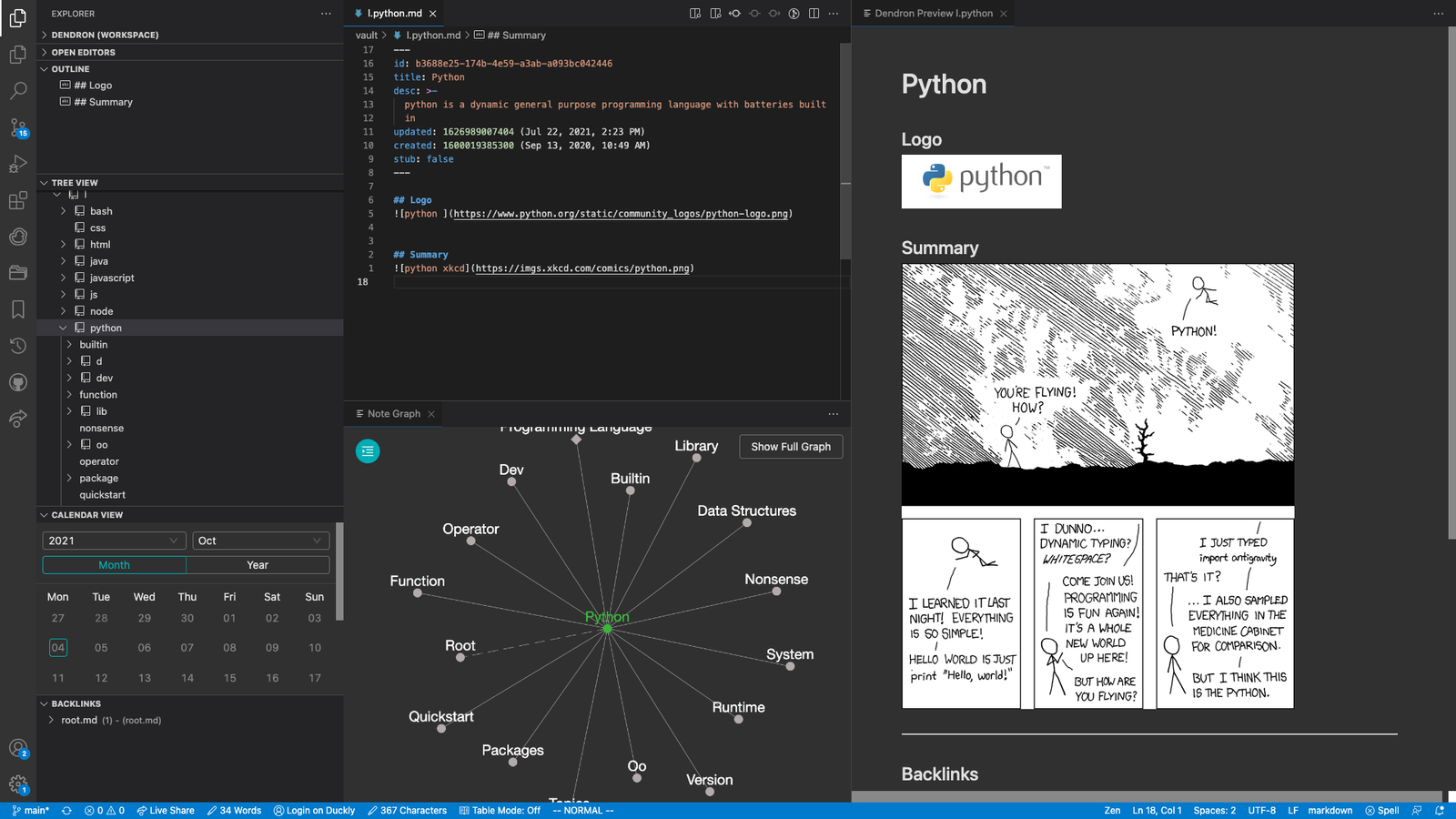Viewport: 1456px width, 819px height.
Task: Click the notifications bell in status bar
Action: [1440, 810]
